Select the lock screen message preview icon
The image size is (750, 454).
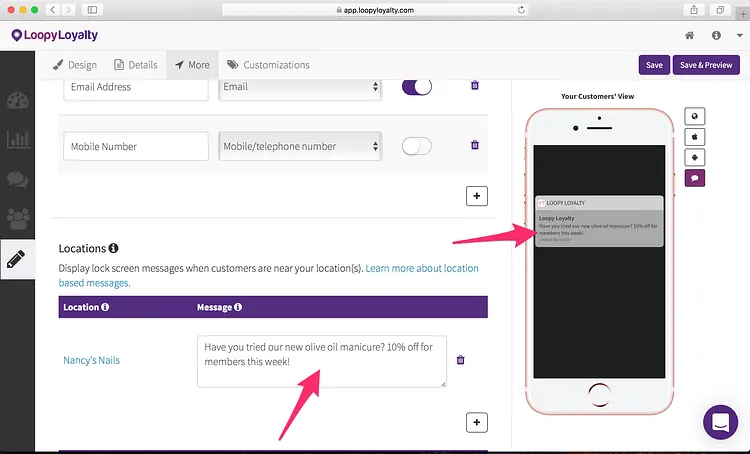695,178
